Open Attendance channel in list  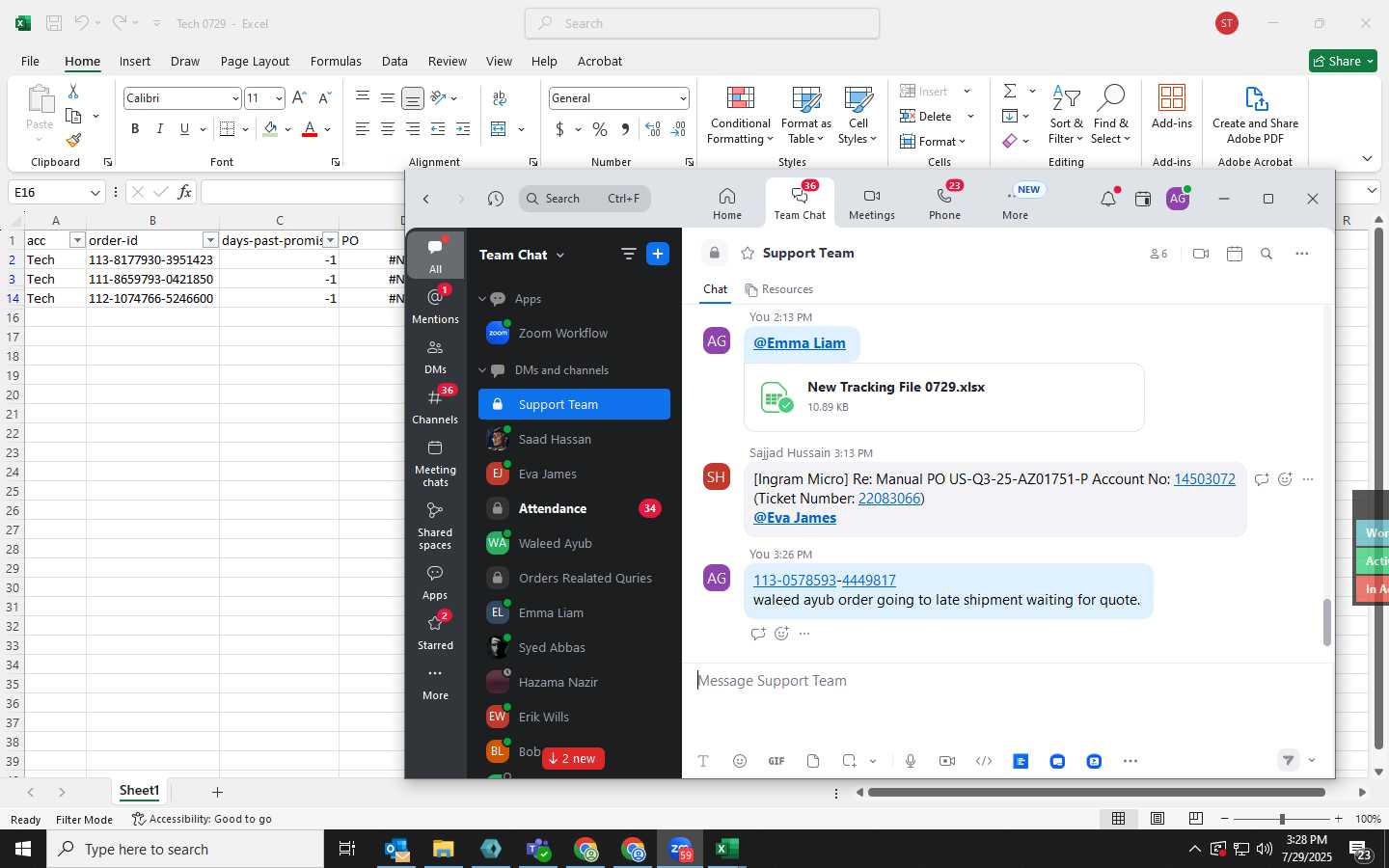coord(574,508)
